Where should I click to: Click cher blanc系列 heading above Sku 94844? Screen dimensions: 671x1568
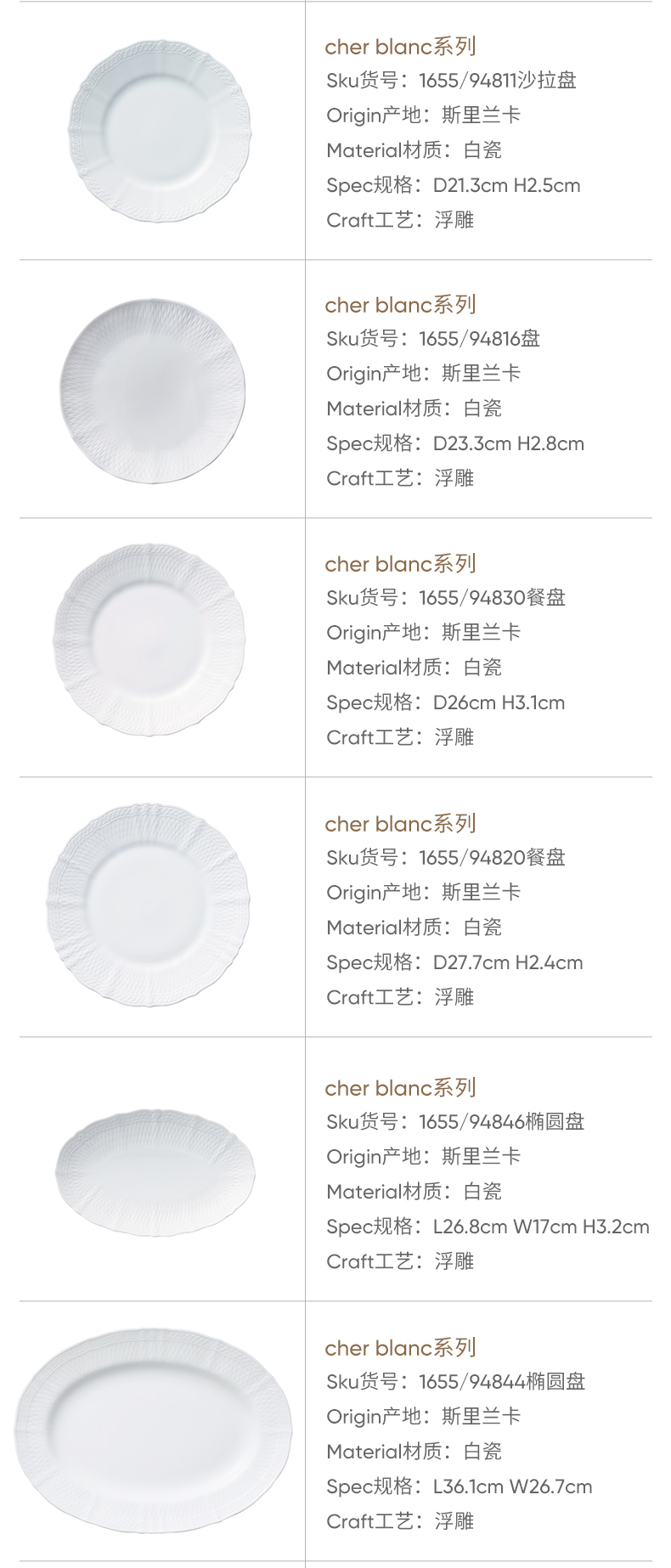pos(400,1348)
